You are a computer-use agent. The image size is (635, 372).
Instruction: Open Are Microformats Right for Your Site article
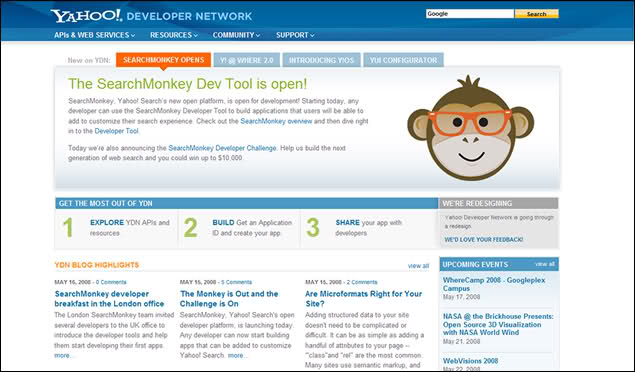tap(363, 299)
